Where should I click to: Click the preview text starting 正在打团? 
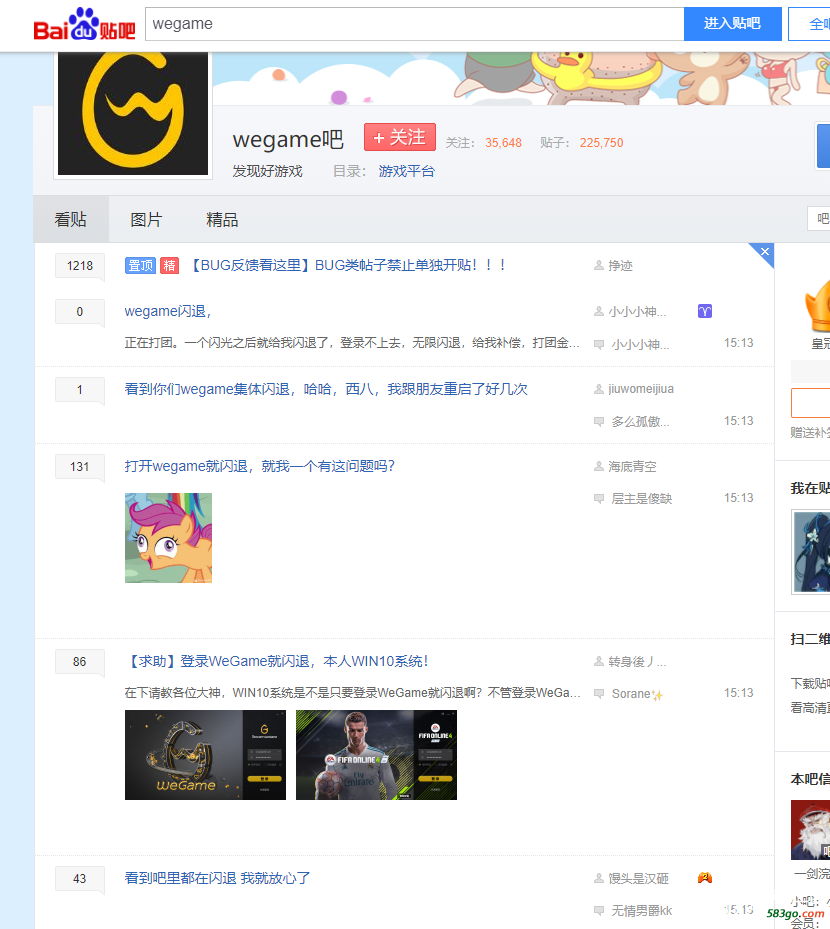(x=352, y=343)
